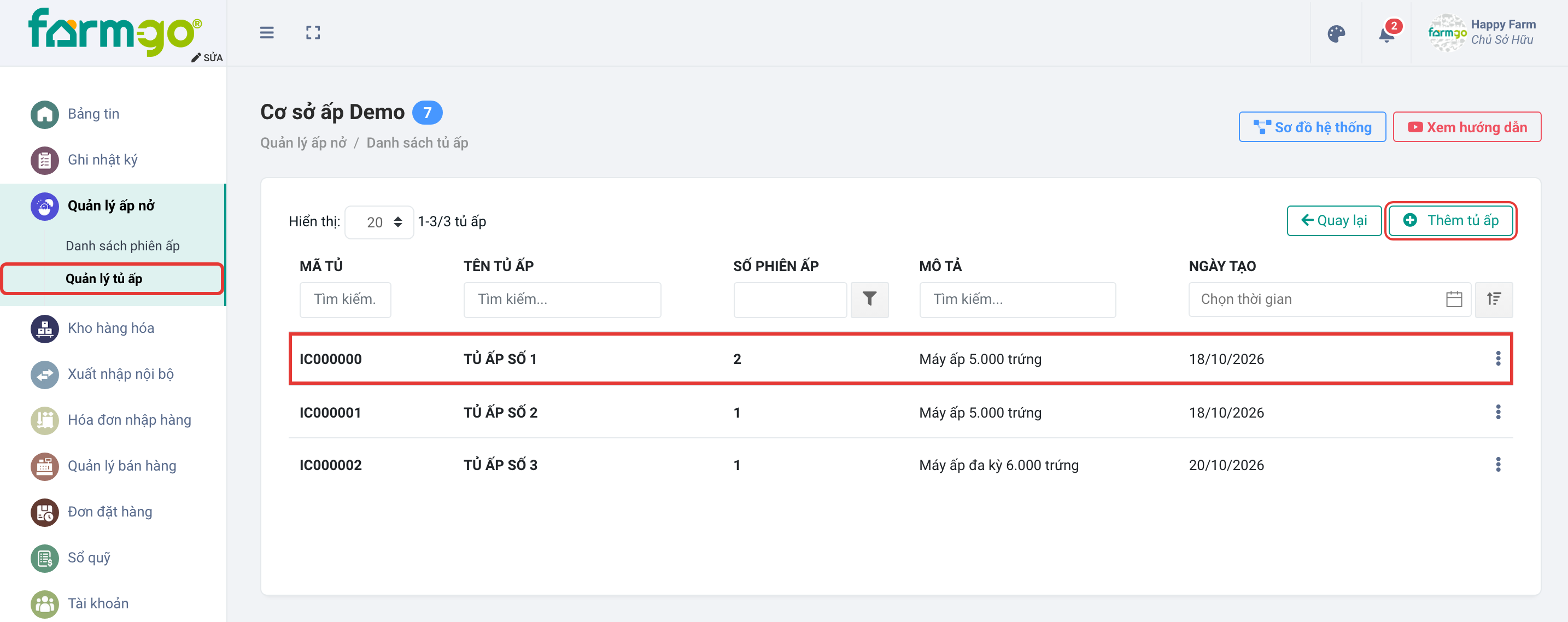Toggle the hamburger sidebar menu
1568x622 pixels.
click(267, 33)
